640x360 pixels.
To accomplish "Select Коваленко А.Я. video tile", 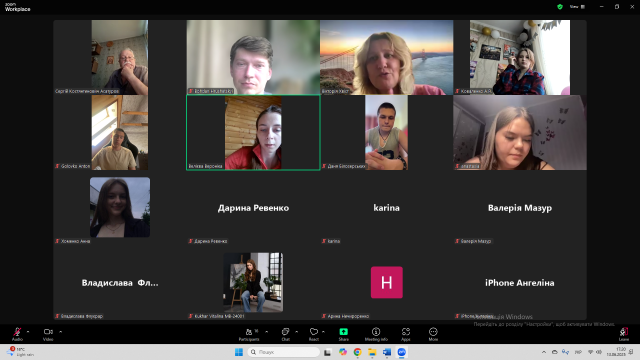I will pyautogui.click(x=520, y=57).
